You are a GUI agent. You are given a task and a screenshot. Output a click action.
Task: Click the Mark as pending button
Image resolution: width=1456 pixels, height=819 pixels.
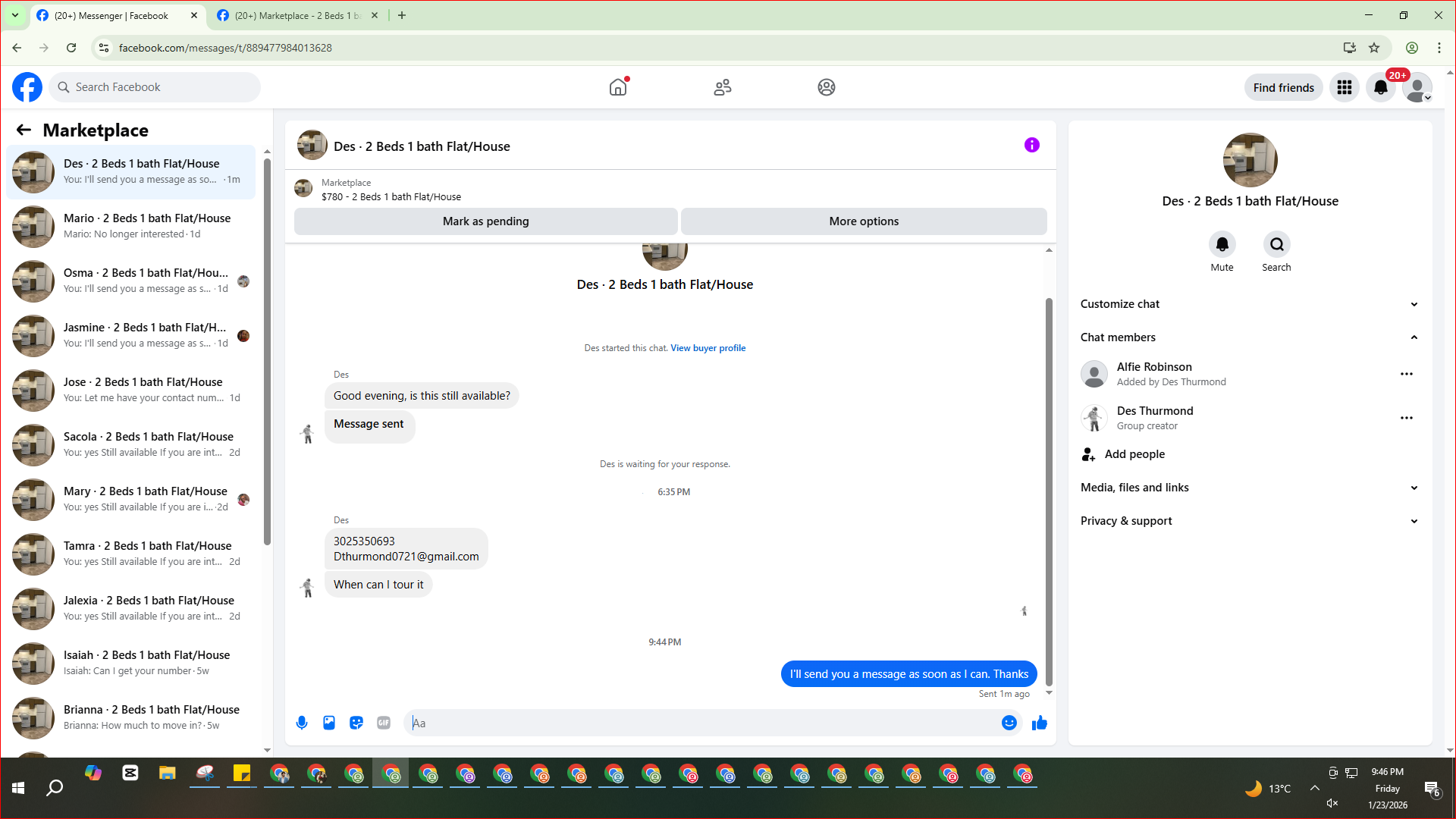485,221
